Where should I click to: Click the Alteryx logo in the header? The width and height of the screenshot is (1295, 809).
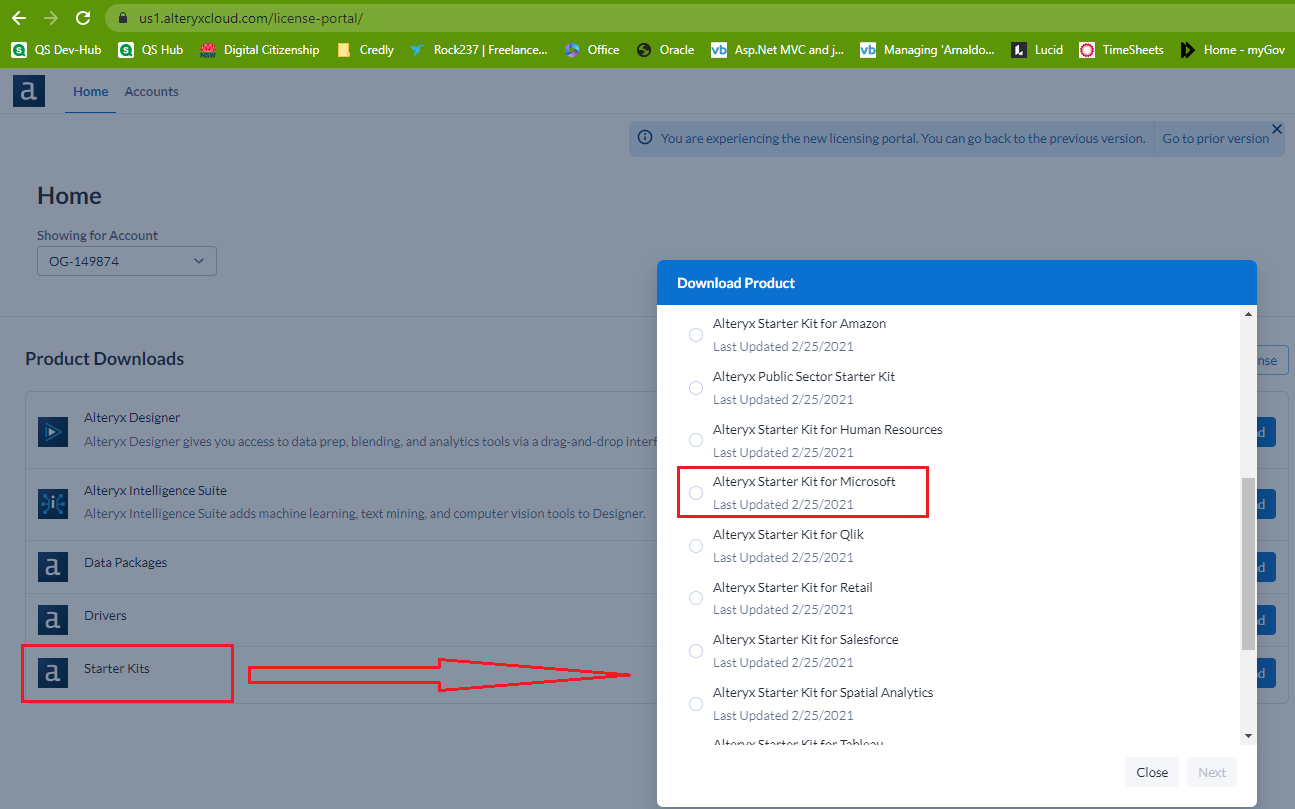click(28, 90)
